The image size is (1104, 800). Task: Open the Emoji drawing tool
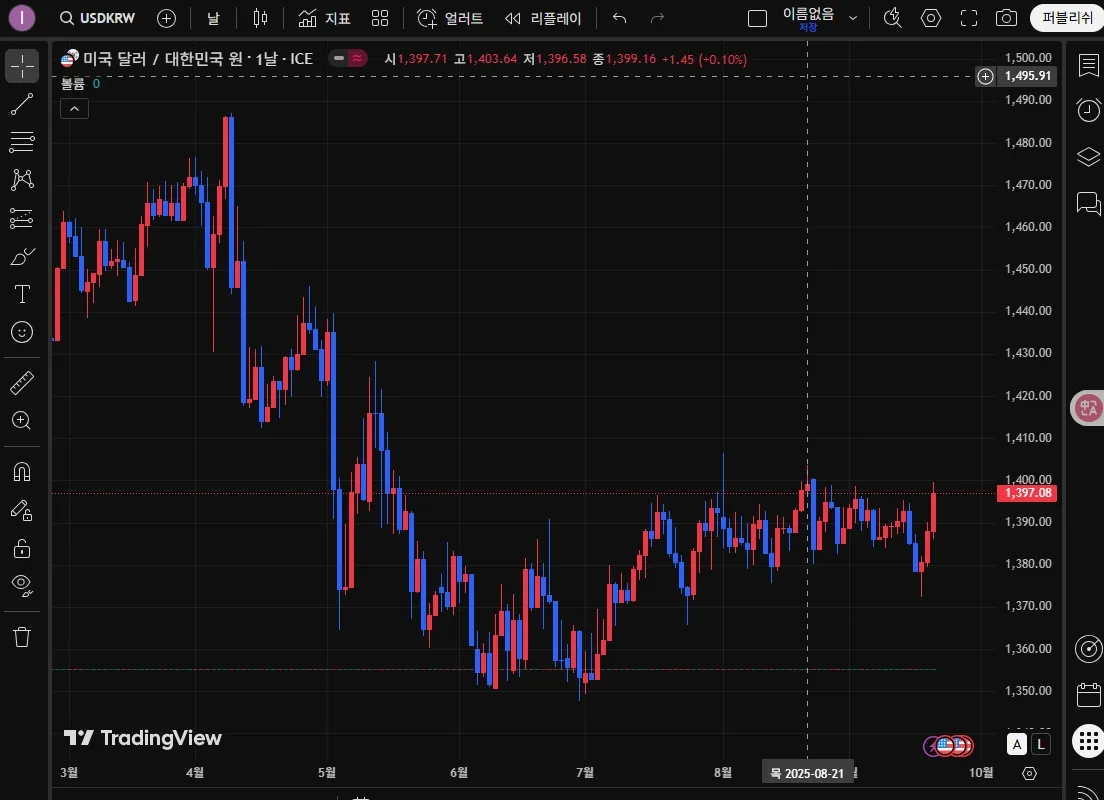click(x=22, y=332)
